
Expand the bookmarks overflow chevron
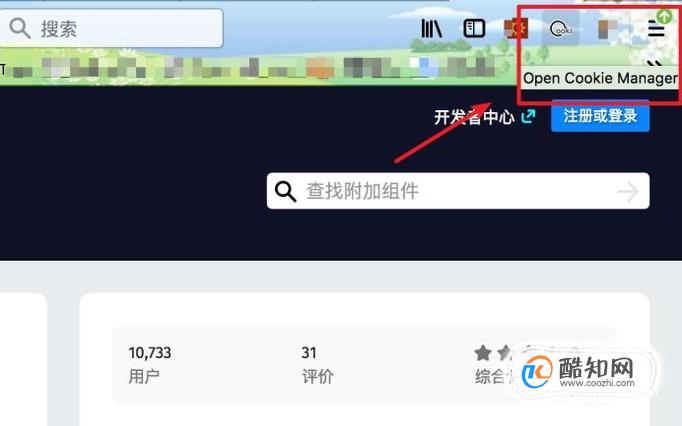655,64
